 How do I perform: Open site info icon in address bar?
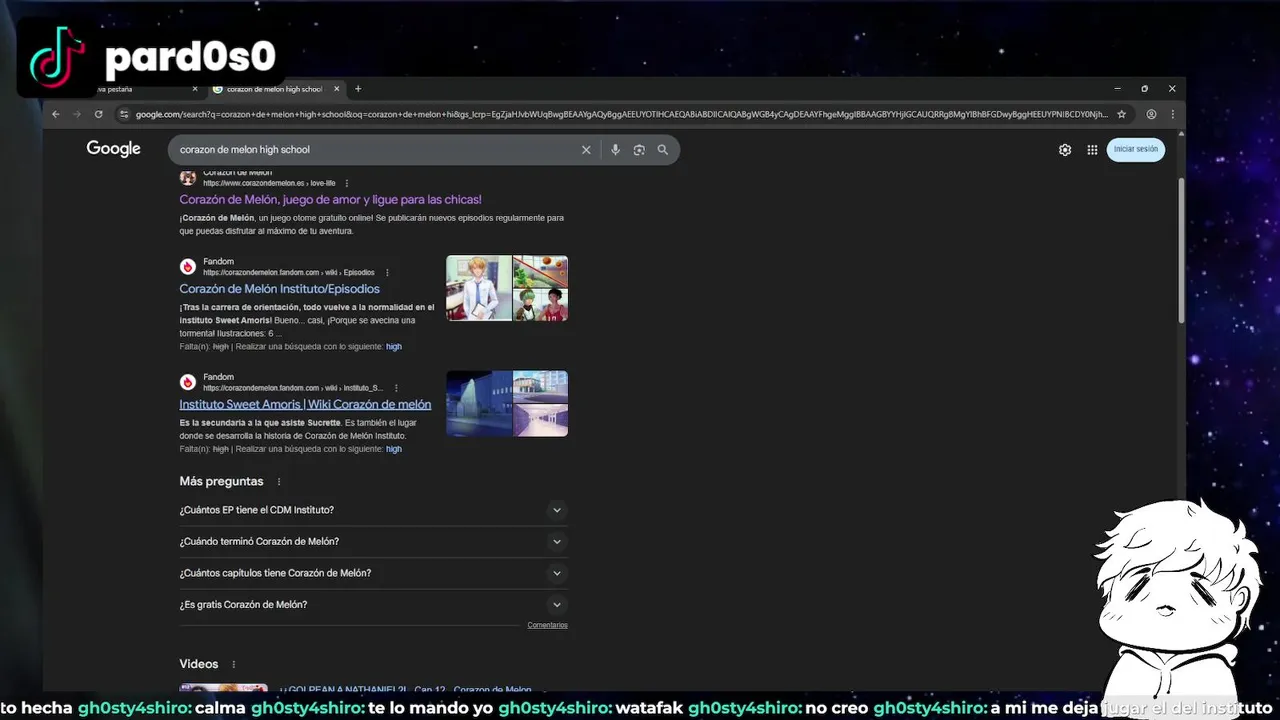click(x=124, y=114)
